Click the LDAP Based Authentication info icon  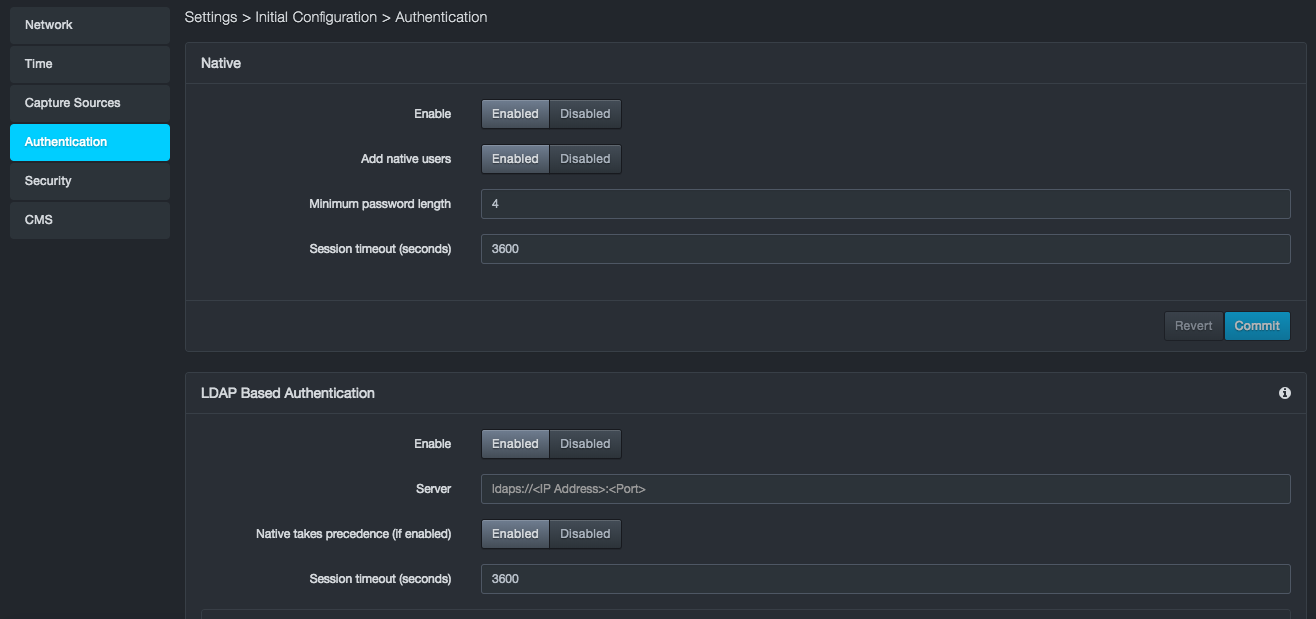1285,393
